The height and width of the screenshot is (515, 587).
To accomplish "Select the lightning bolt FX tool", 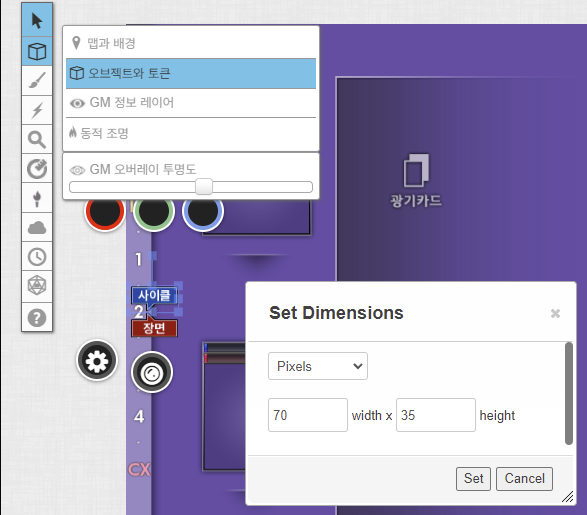I will coord(37,110).
